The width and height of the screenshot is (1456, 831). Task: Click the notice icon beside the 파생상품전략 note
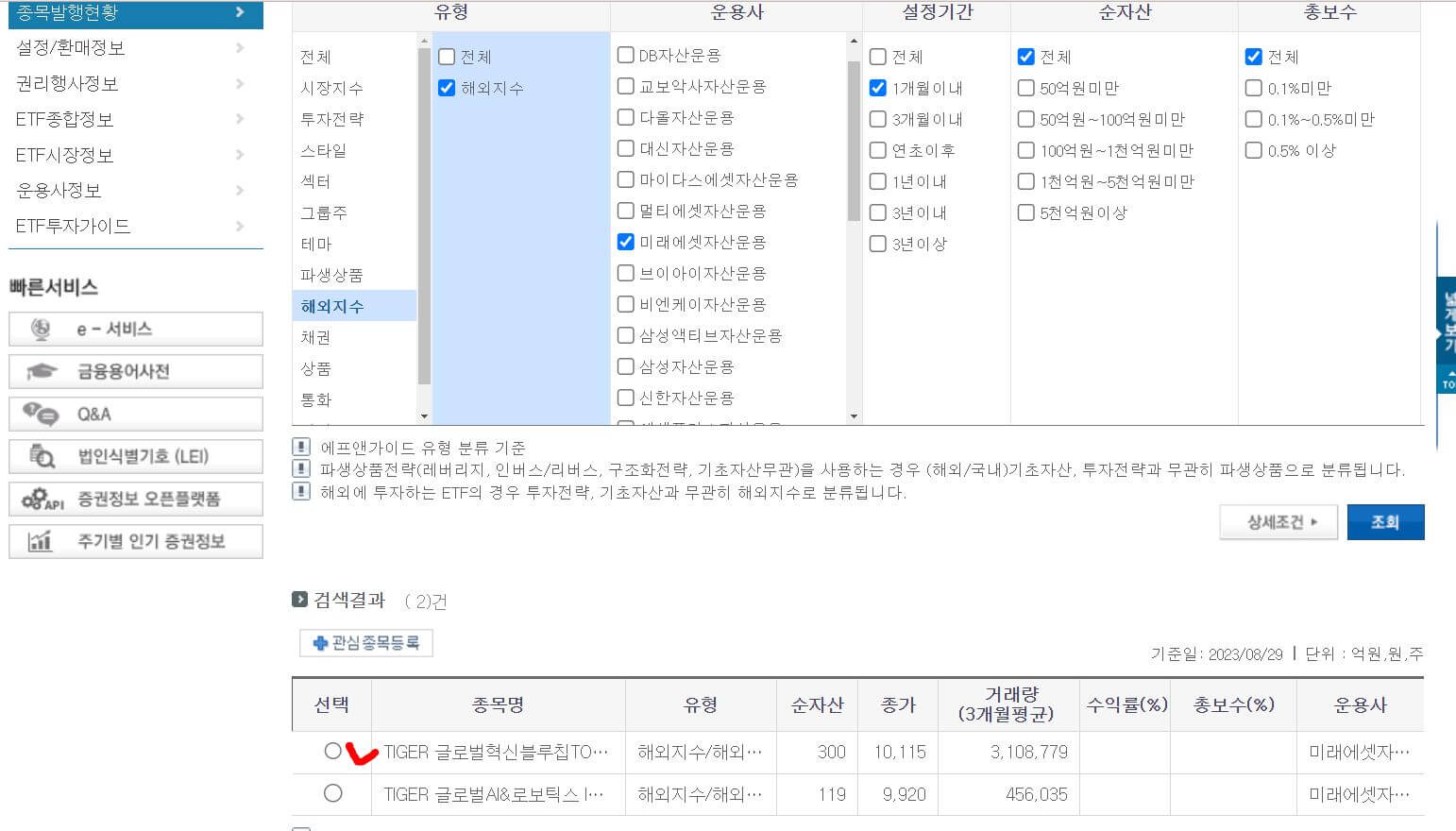(302, 467)
